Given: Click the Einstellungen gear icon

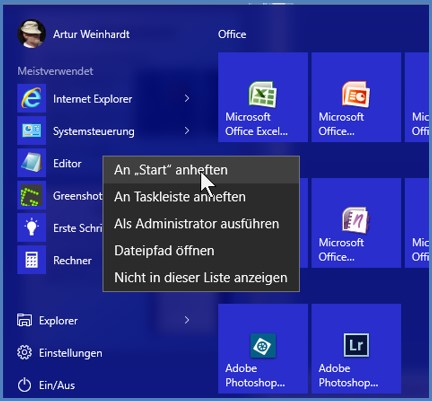Looking at the screenshot, I should pyautogui.click(x=24, y=352).
